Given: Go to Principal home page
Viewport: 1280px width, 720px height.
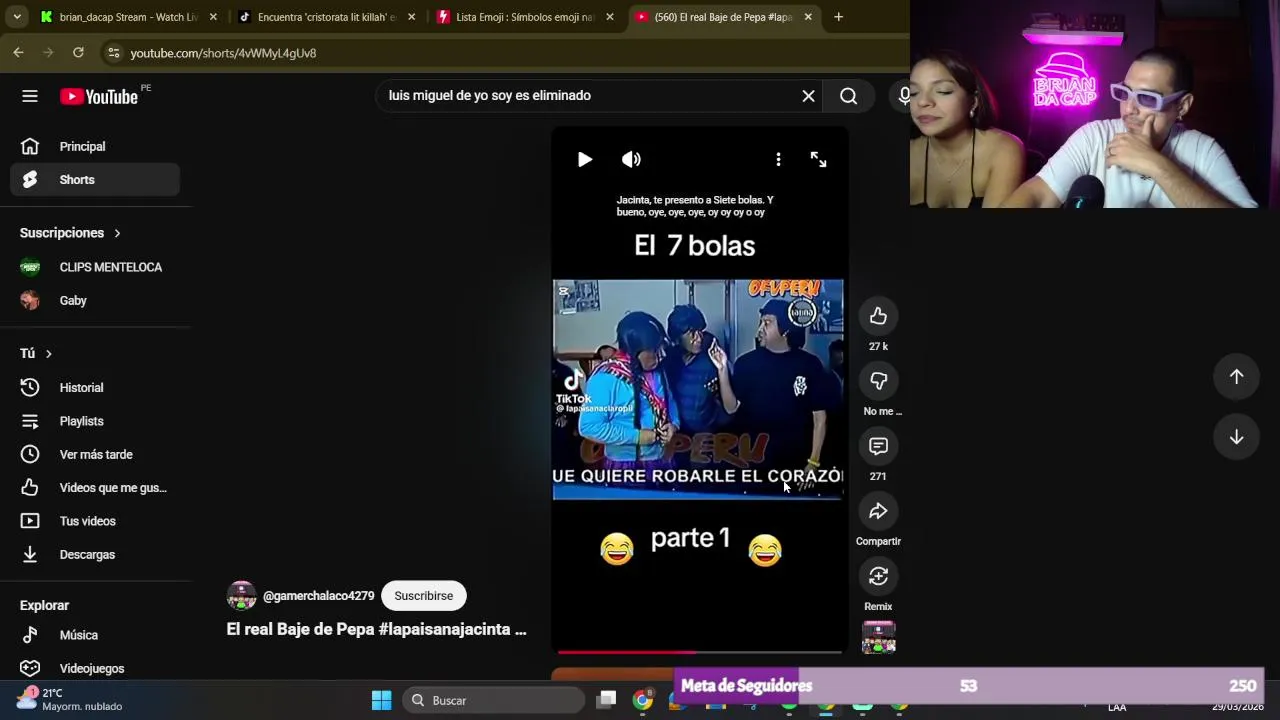Looking at the screenshot, I should tap(95, 146).
